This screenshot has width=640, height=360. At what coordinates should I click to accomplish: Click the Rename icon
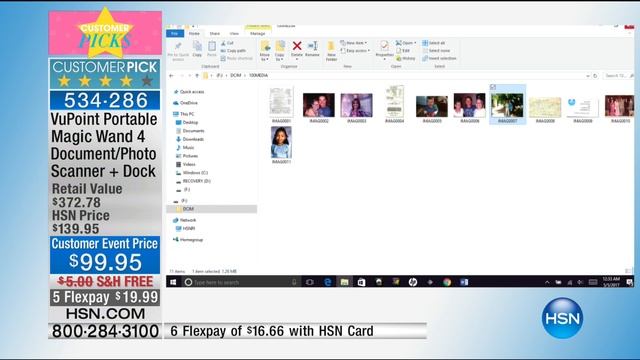pyautogui.click(x=312, y=46)
